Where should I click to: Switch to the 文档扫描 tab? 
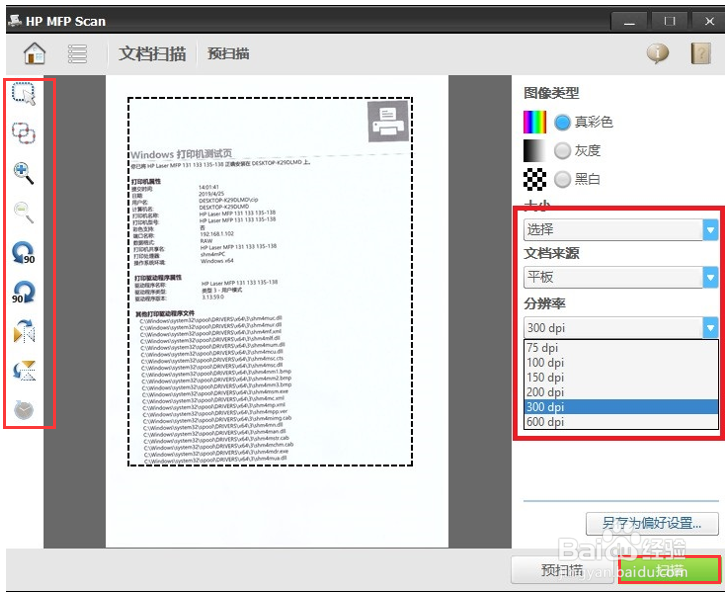coord(152,54)
